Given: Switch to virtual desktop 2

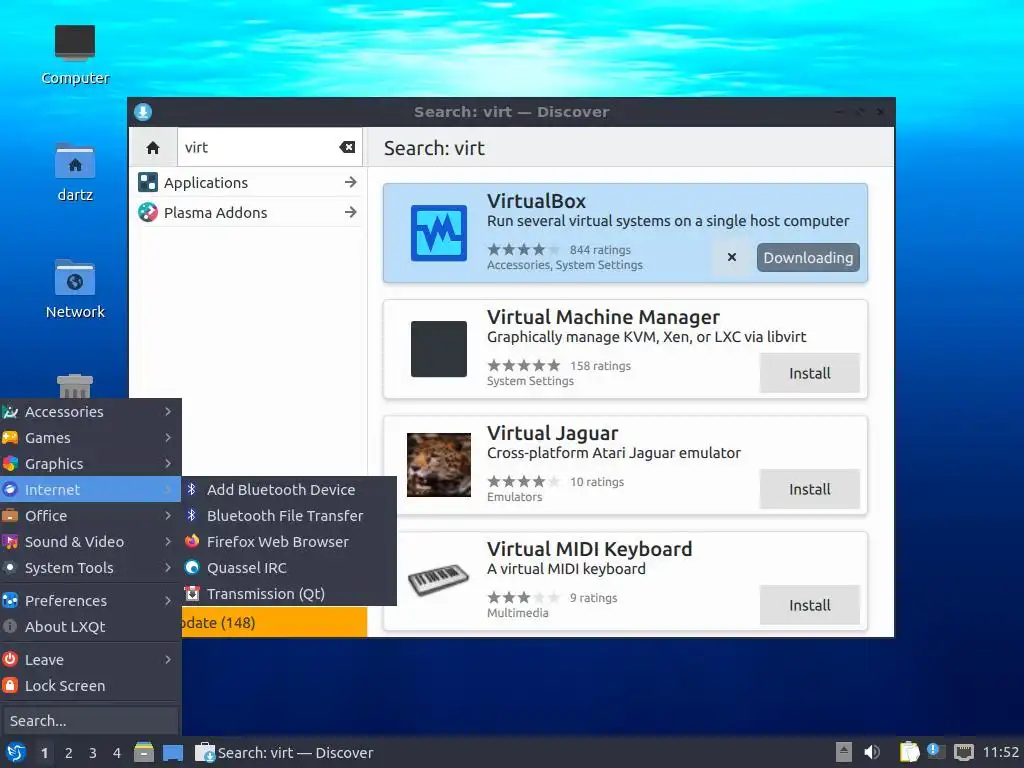Looking at the screenshot, I should [x=69, y=753].
